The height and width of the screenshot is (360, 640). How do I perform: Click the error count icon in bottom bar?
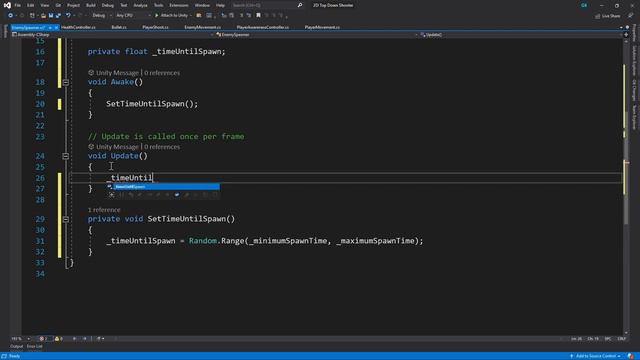point(41,339)
